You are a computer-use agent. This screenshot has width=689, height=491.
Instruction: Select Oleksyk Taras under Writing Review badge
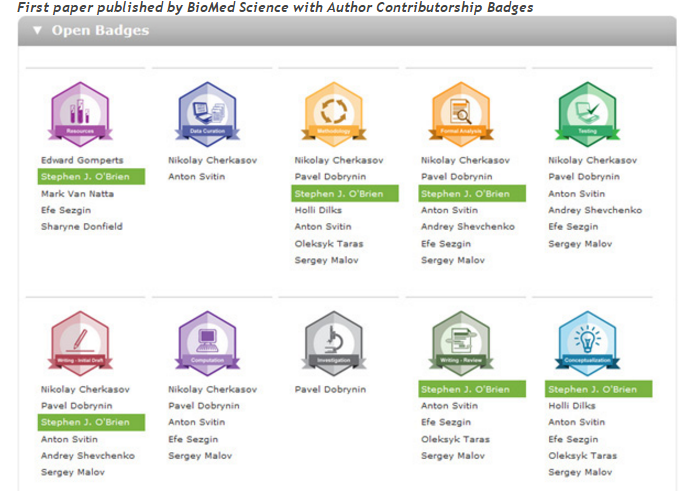pos(455,439)
